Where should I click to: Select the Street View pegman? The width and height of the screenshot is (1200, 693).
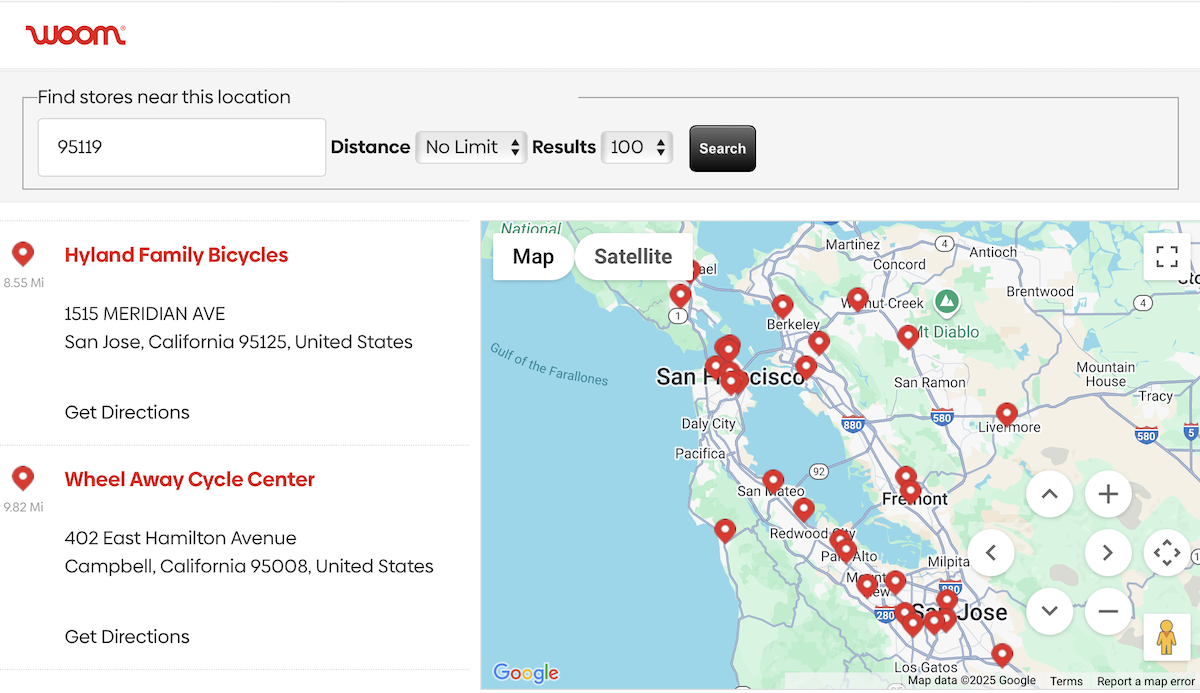pyautogui.click(x=1167, y=637)
